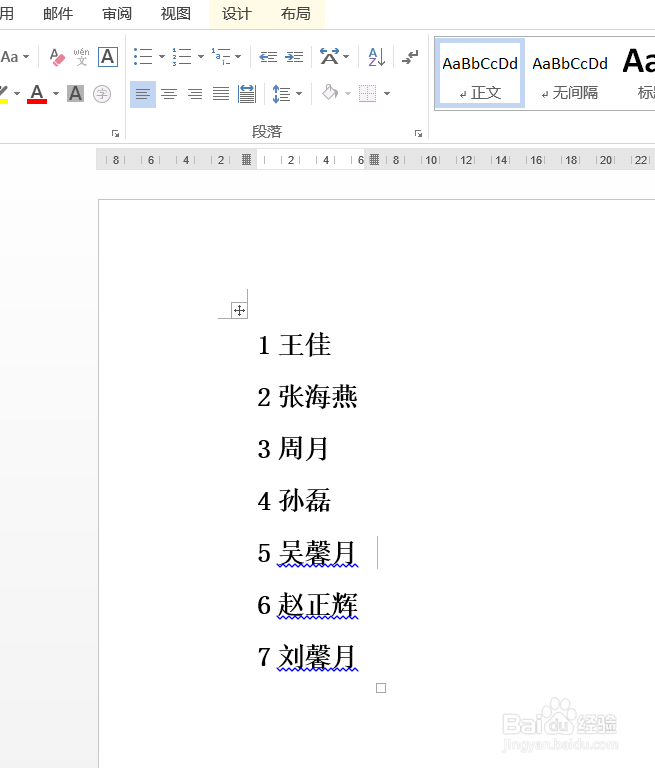Click the Decrease Indent icon
Viewport: 655px width, 768px height.
268,57
